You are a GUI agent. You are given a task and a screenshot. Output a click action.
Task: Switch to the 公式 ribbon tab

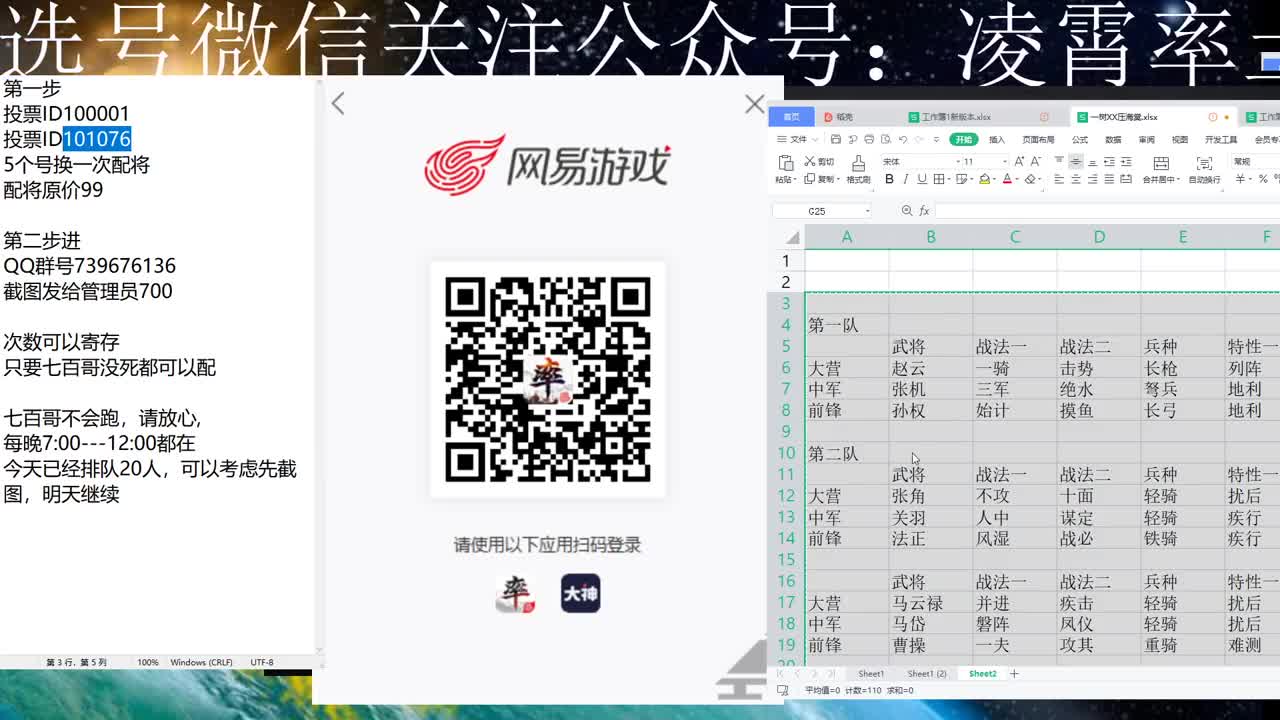[x=1080, y=140]
